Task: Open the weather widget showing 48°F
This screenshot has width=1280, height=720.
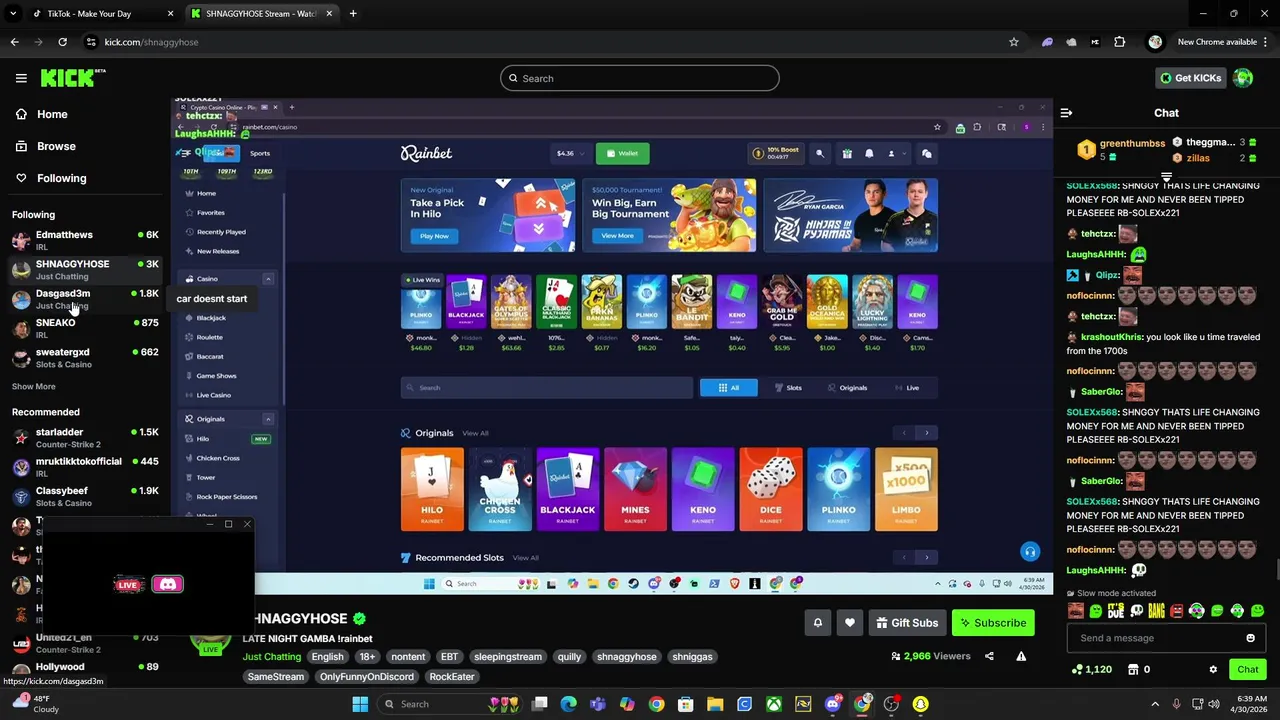Action: coord(34,704)
